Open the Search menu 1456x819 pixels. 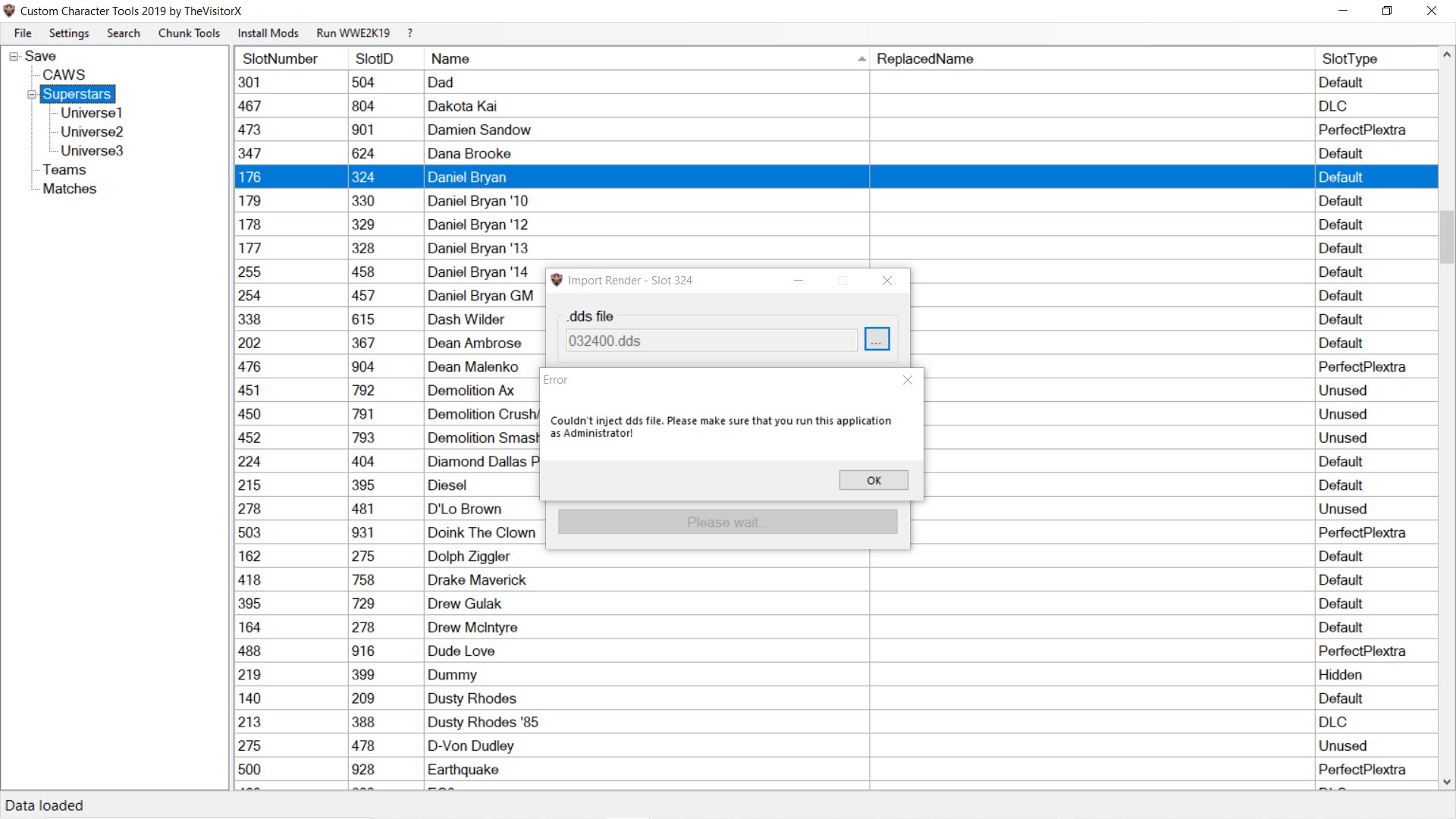pos(124,33)
